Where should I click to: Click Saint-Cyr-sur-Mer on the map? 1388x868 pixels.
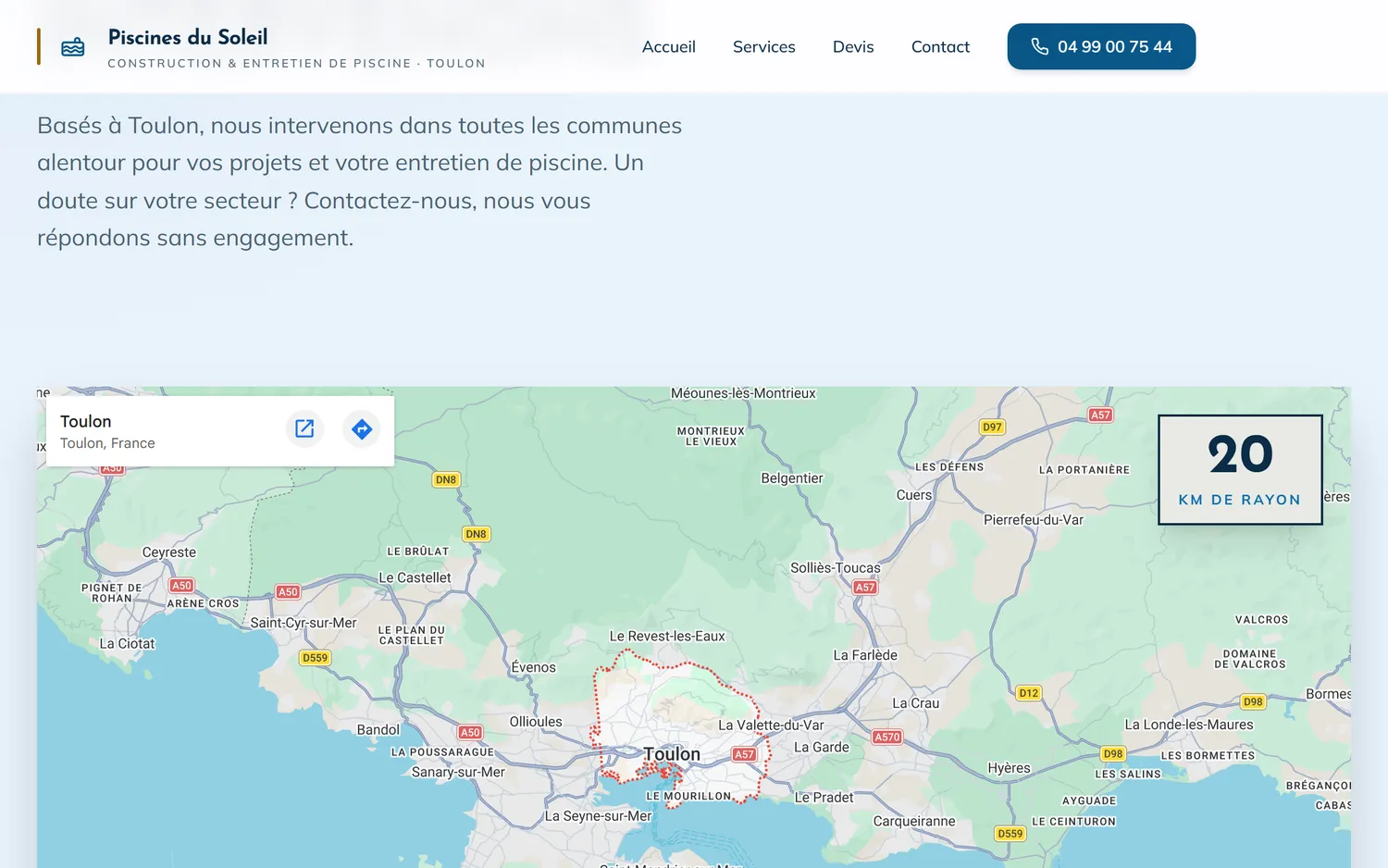304,623
